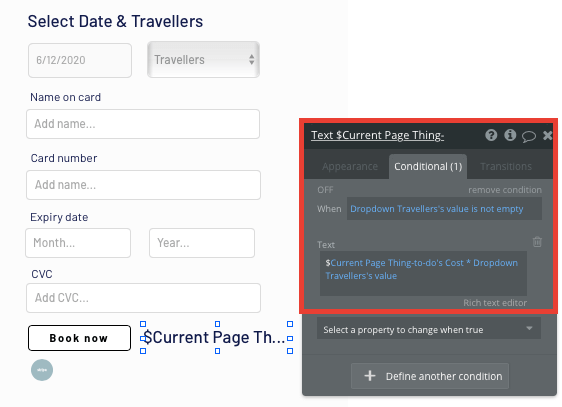The height and width of the screenshot is (407, 562).
Task: Toggle the condition OFF indicator
Action: (x=325, y=190)
